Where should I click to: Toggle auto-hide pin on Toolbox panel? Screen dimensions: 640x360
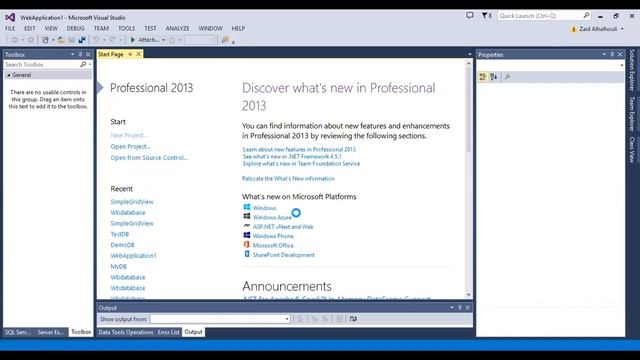(x=80, y=54)
